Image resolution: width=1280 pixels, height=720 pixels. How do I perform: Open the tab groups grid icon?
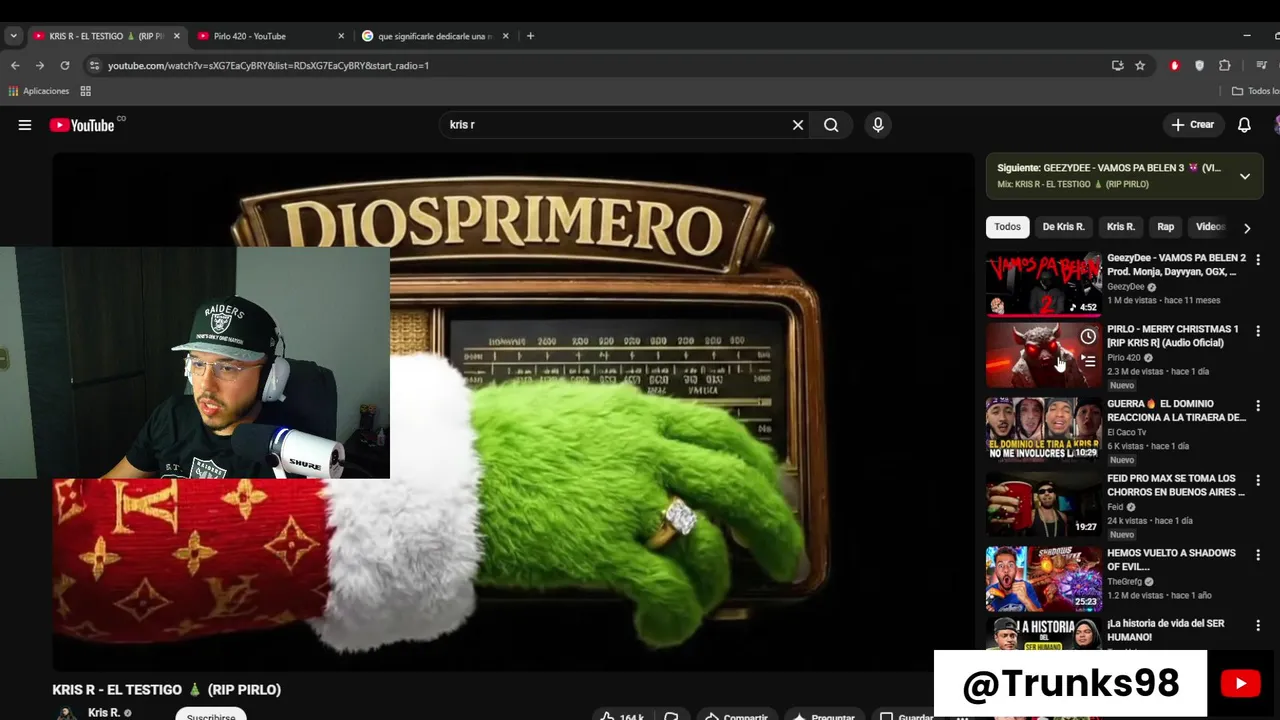[x=86, y=91]
